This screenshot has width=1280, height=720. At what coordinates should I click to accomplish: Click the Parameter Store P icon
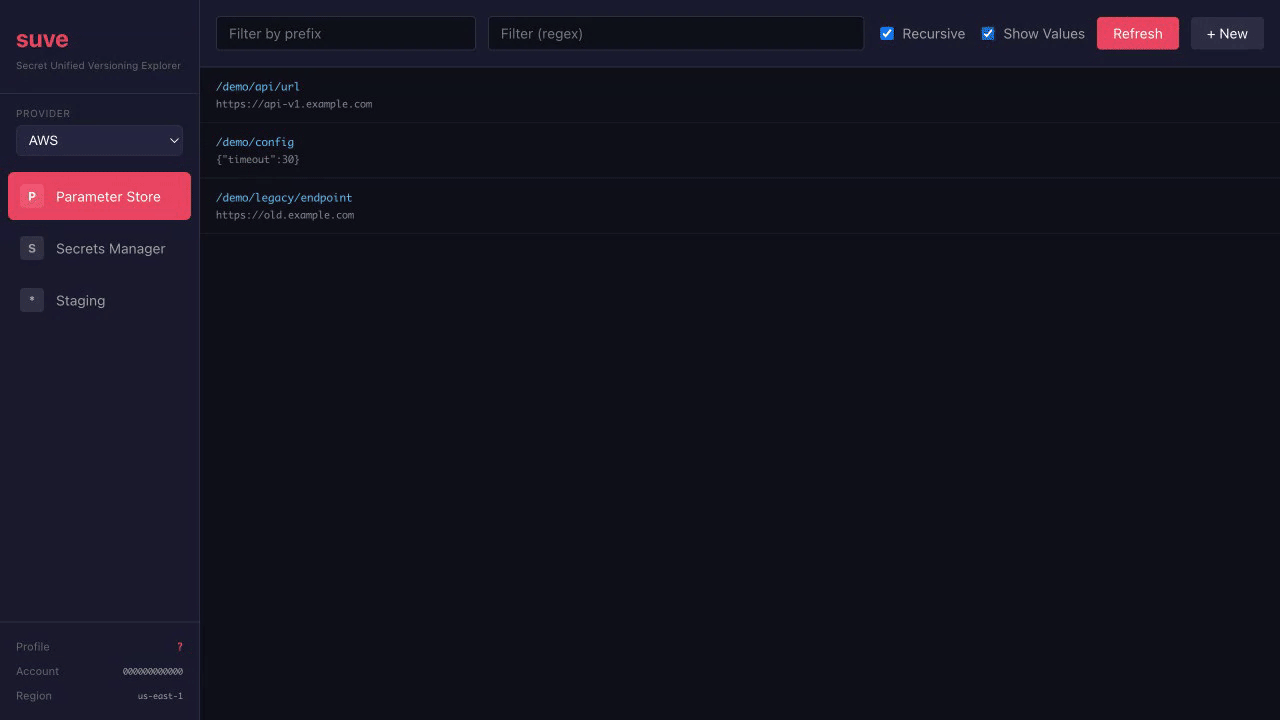pos(32,196)
